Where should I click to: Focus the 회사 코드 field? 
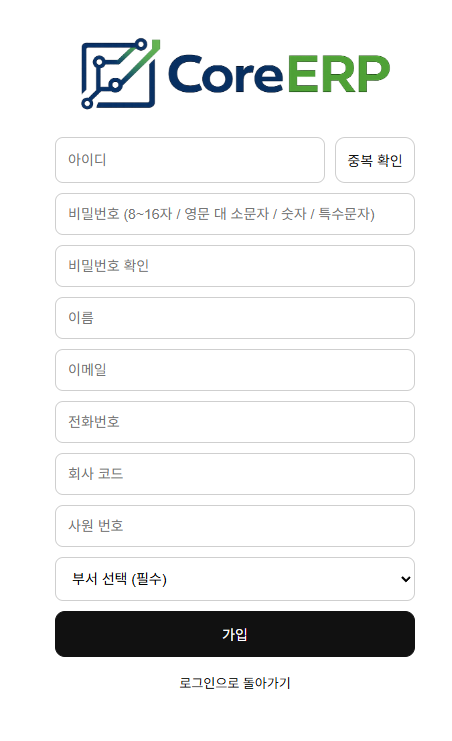235,474
